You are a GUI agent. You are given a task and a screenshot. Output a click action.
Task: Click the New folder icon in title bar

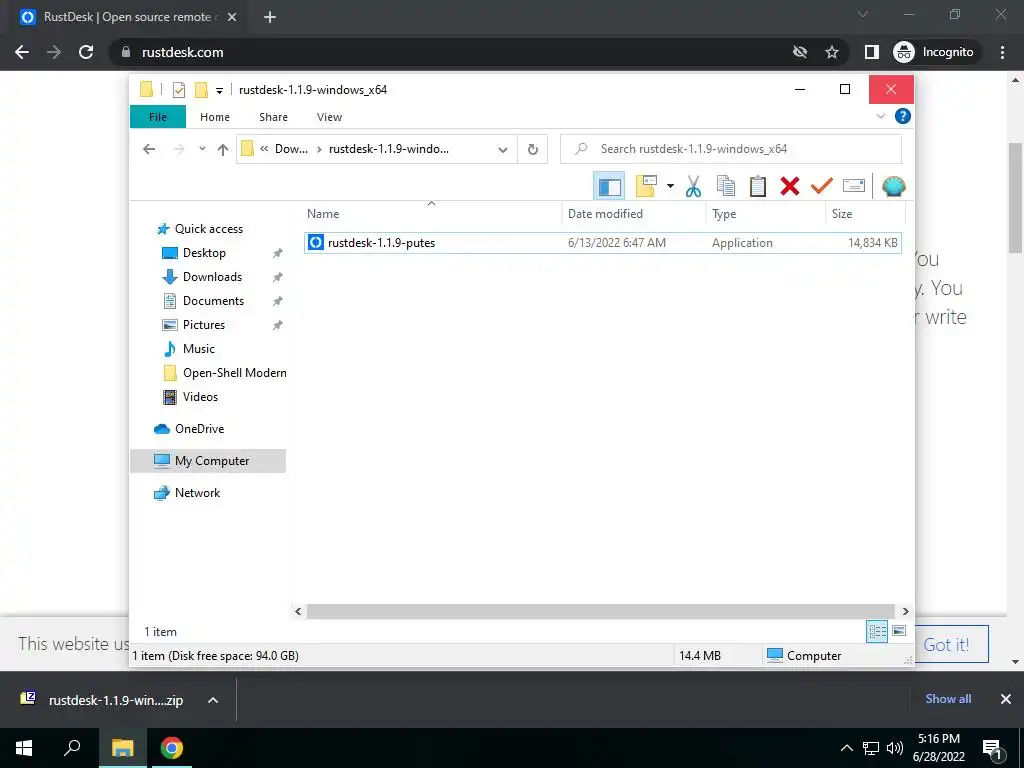coord(202,89)
